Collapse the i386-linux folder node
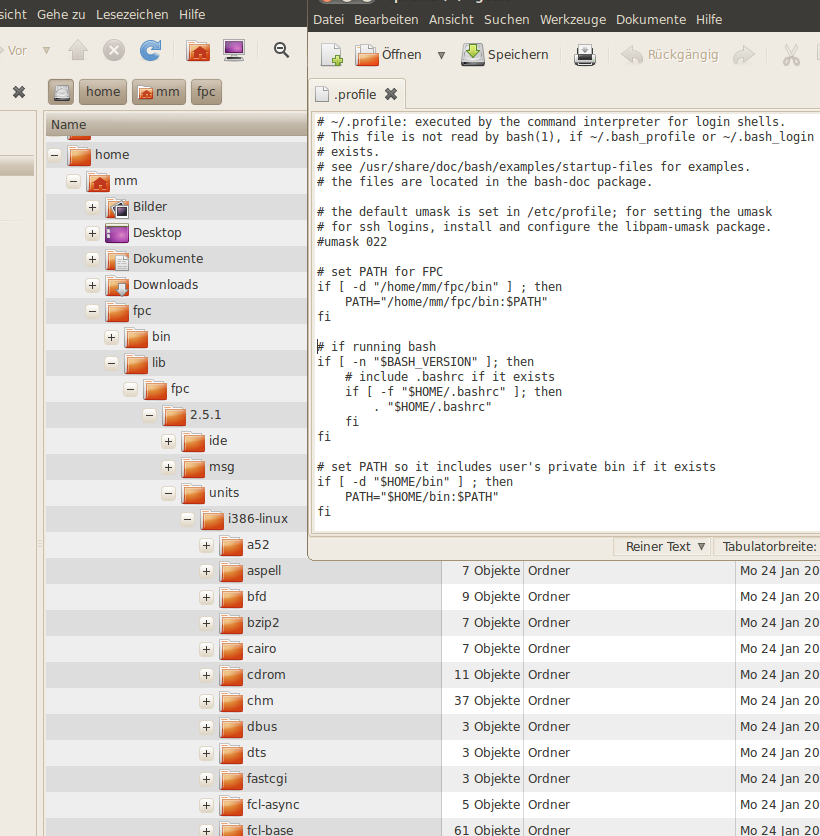820x836 pixels. [187, 519]
